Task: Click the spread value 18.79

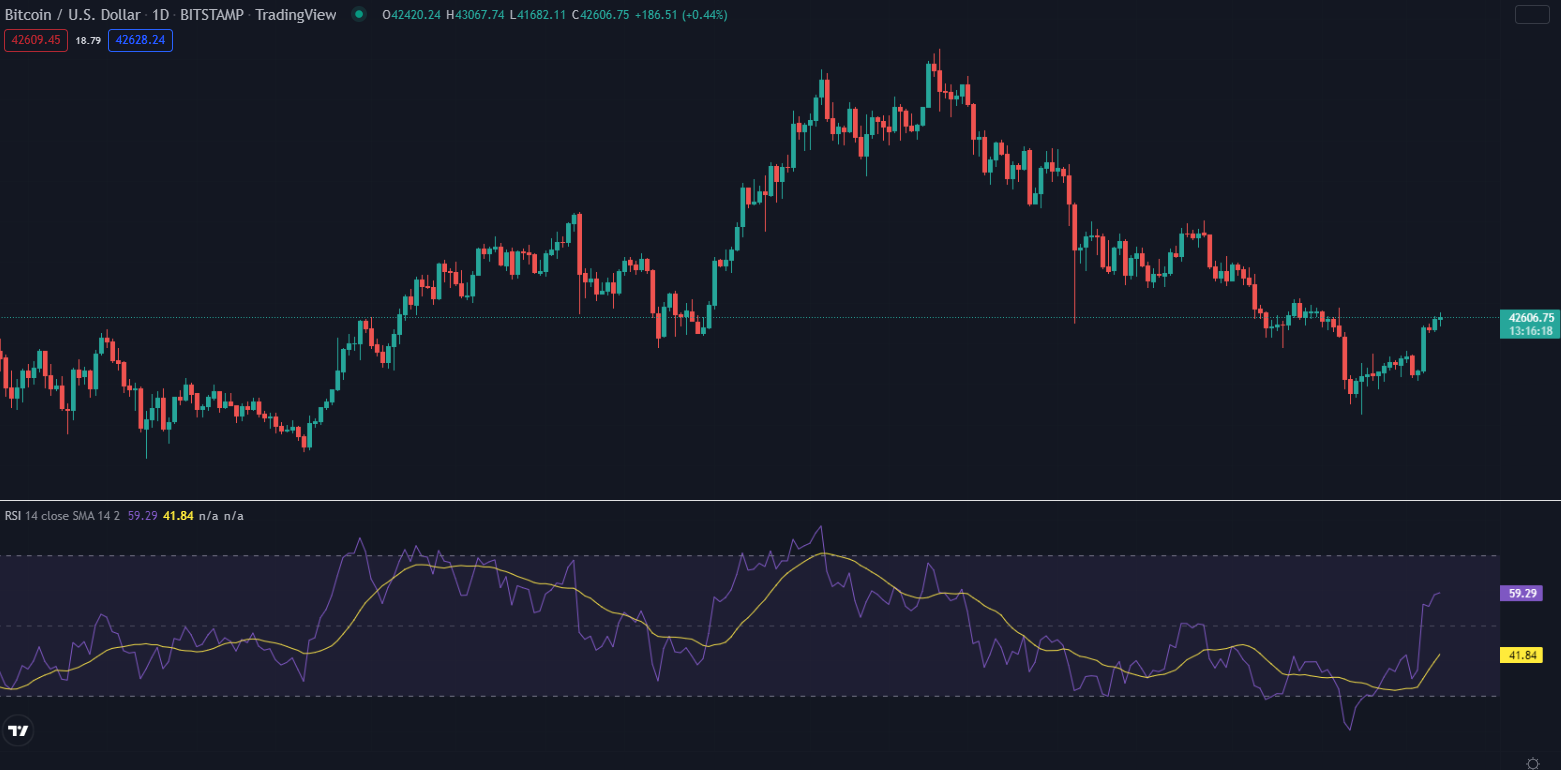Action: tap(88, 40)
